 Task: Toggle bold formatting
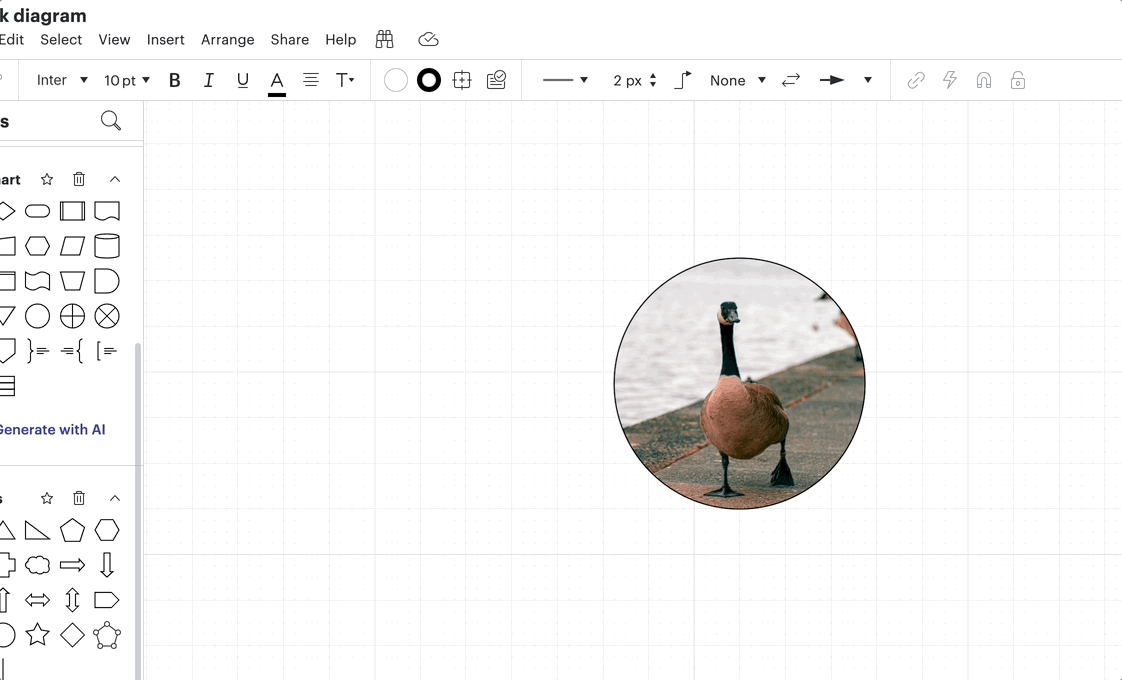coord(175,80)
